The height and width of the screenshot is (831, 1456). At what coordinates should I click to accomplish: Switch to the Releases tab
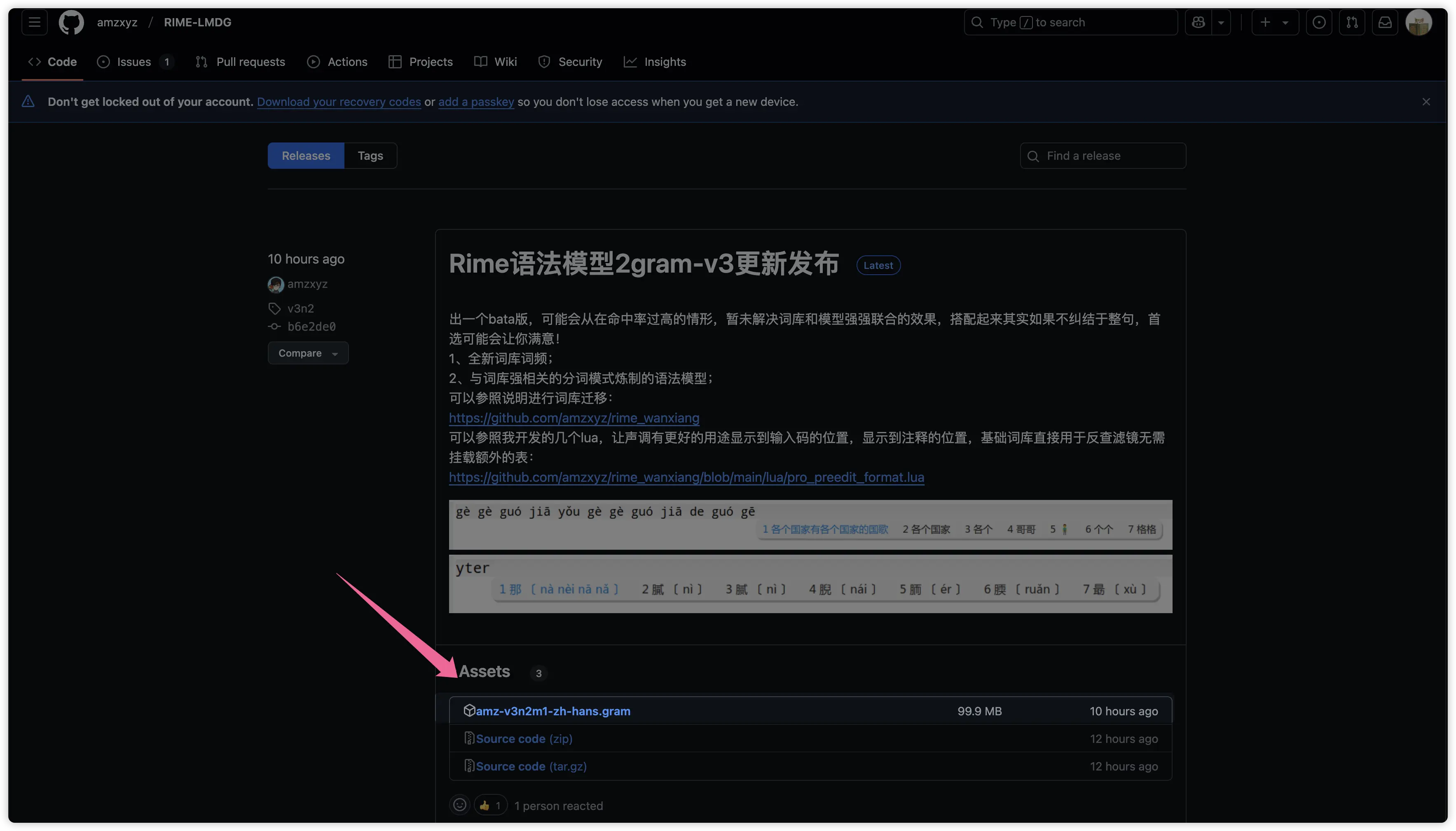(305, 155)
